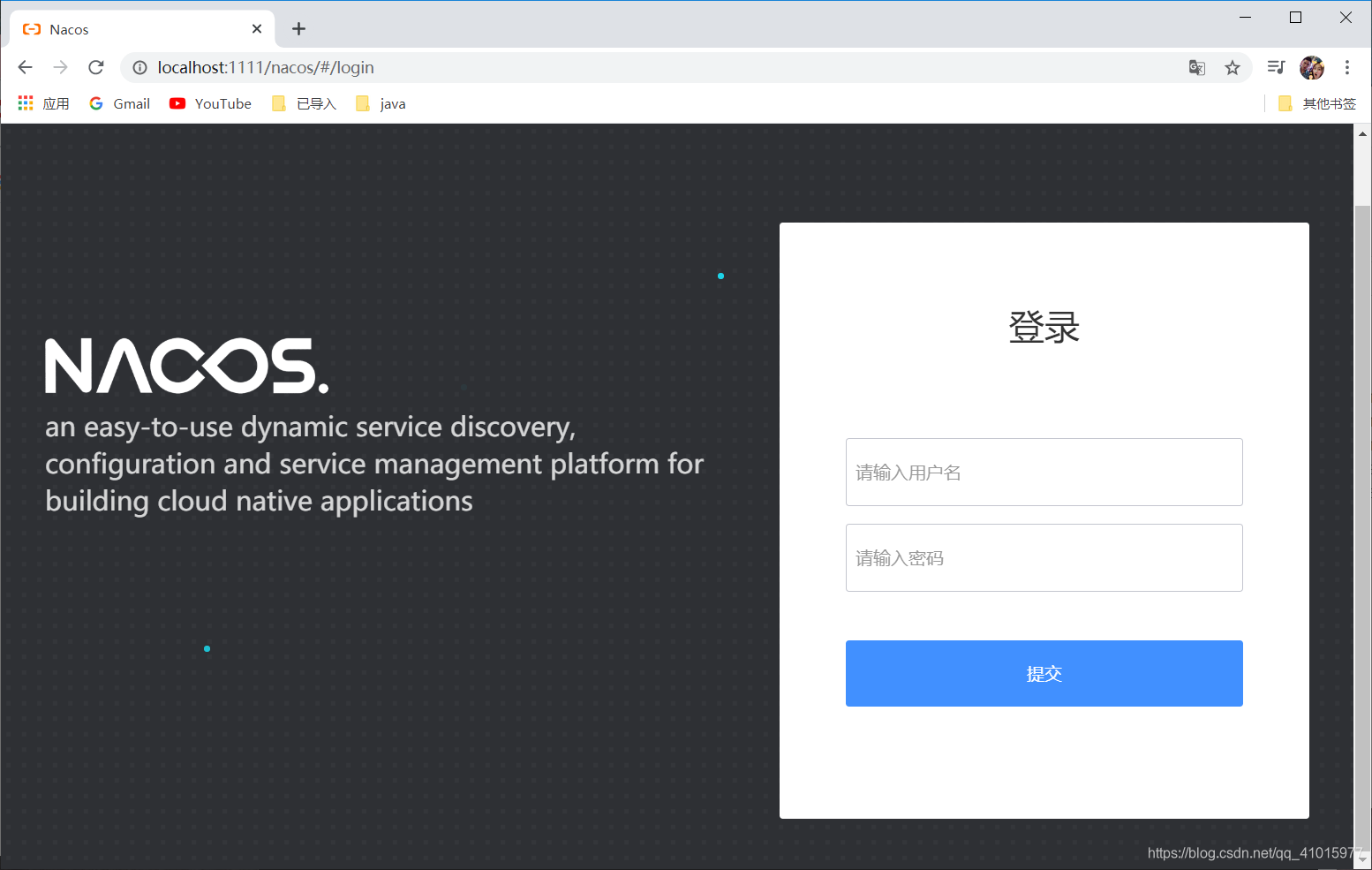Open Chrome three-dot menu
The width and height of the screenshot is (1372, 870).
(1347, 67)
